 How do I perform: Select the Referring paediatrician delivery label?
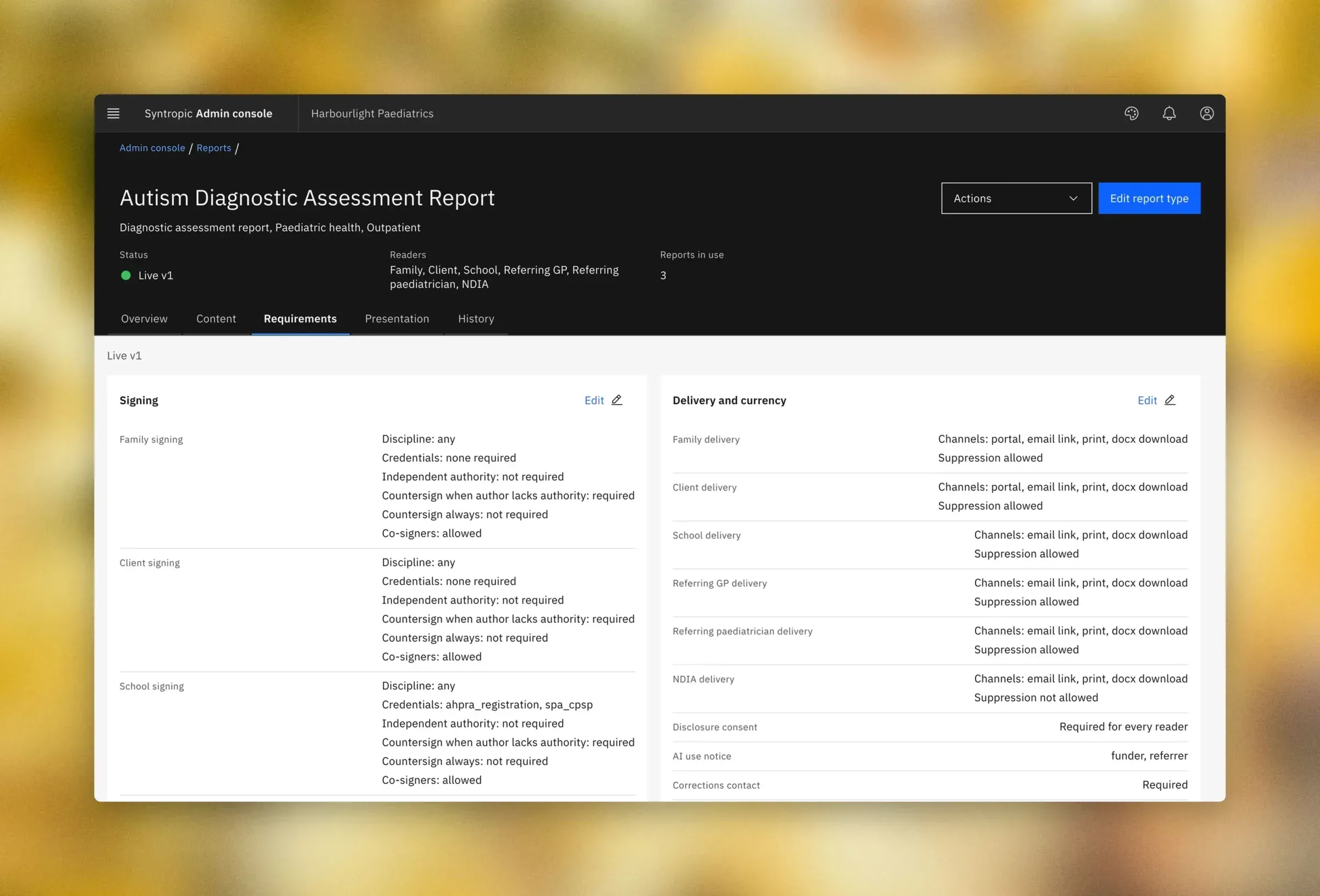pyautogui.click(x=743, y=631)
